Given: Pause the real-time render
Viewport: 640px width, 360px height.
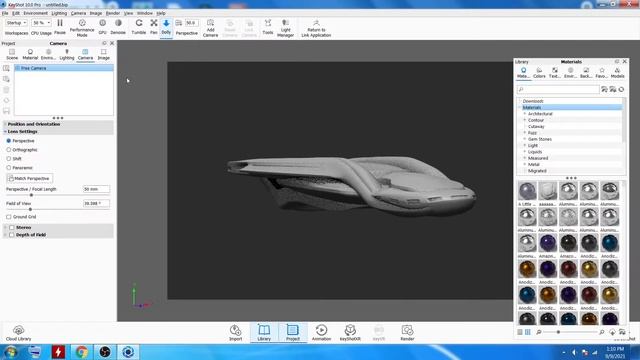Looking at the screenshot, I should click(x=60, y=27).
